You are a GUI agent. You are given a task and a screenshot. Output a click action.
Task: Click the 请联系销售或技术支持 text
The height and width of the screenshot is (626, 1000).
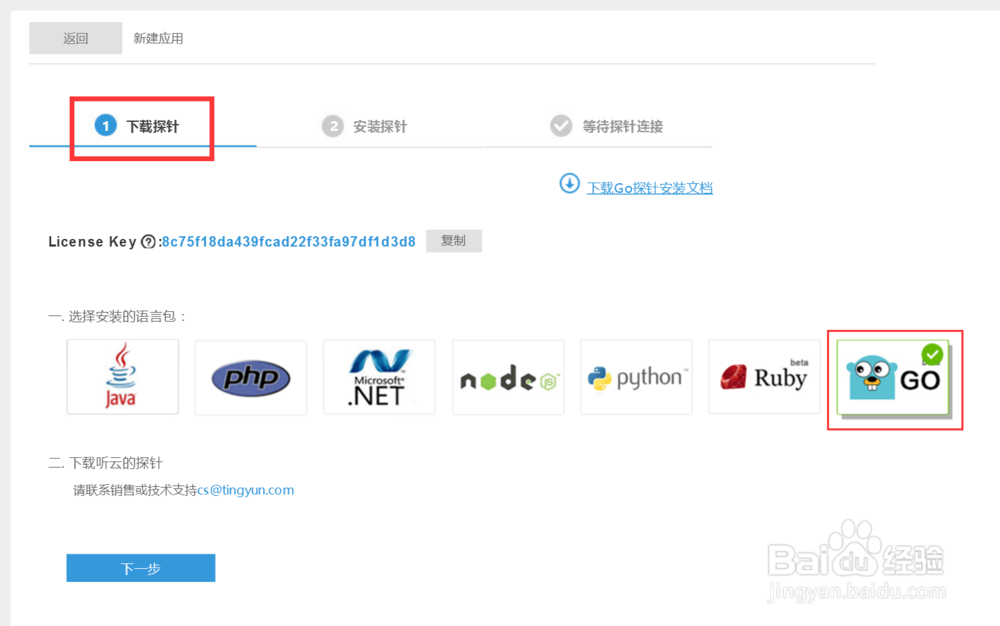pos(135,490)
